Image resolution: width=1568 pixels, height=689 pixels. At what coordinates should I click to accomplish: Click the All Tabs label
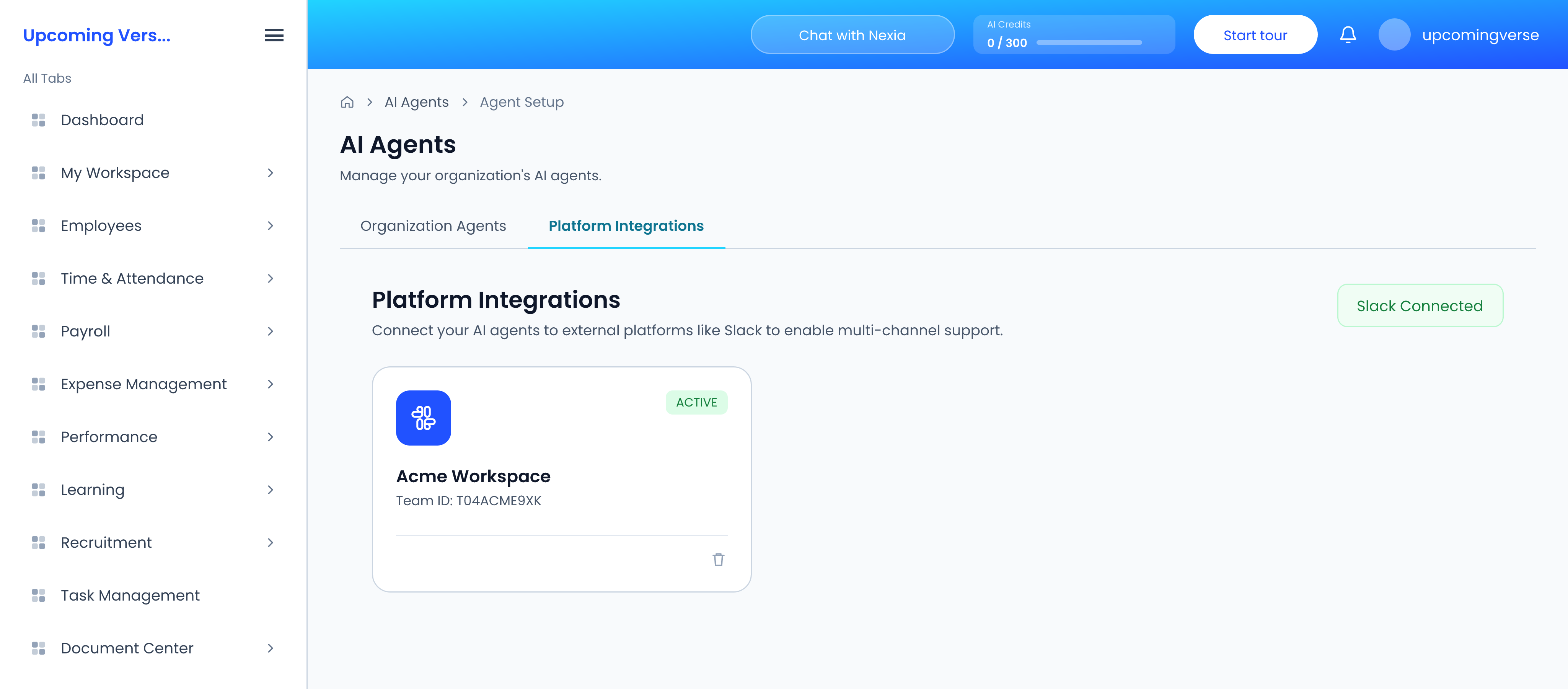point(47,78)
